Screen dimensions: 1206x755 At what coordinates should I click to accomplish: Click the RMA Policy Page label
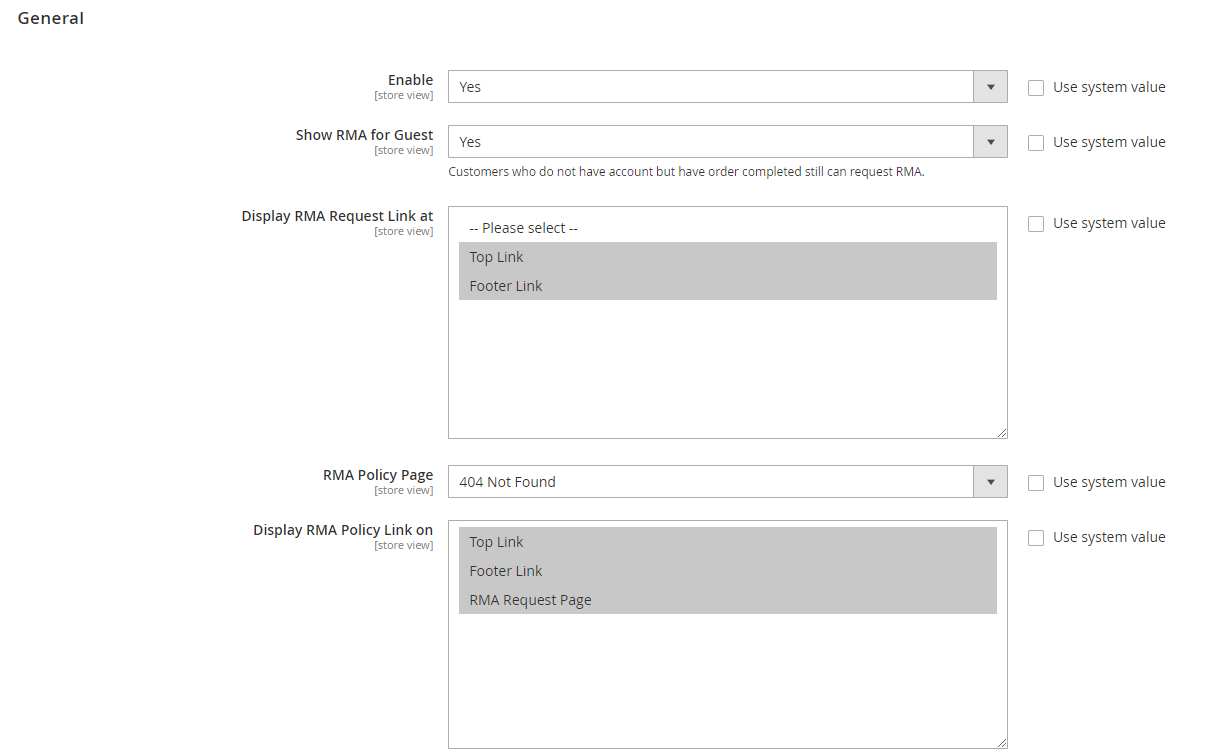pos(378,475)
